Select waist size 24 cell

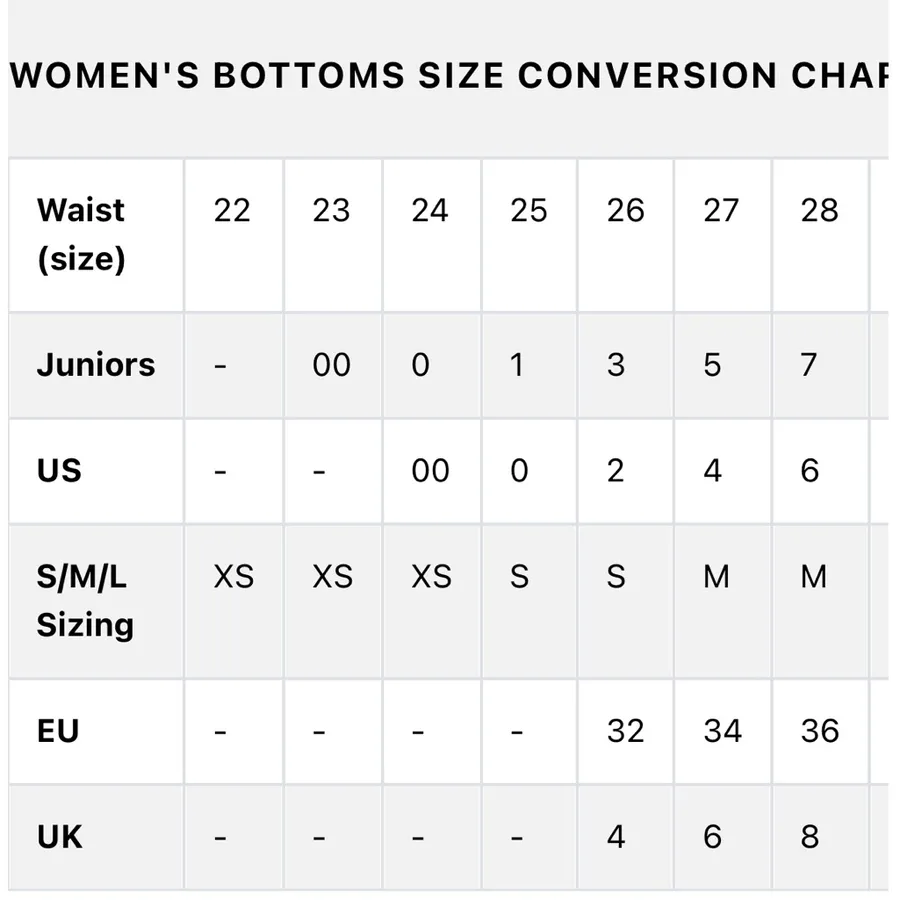click(432, 235)
